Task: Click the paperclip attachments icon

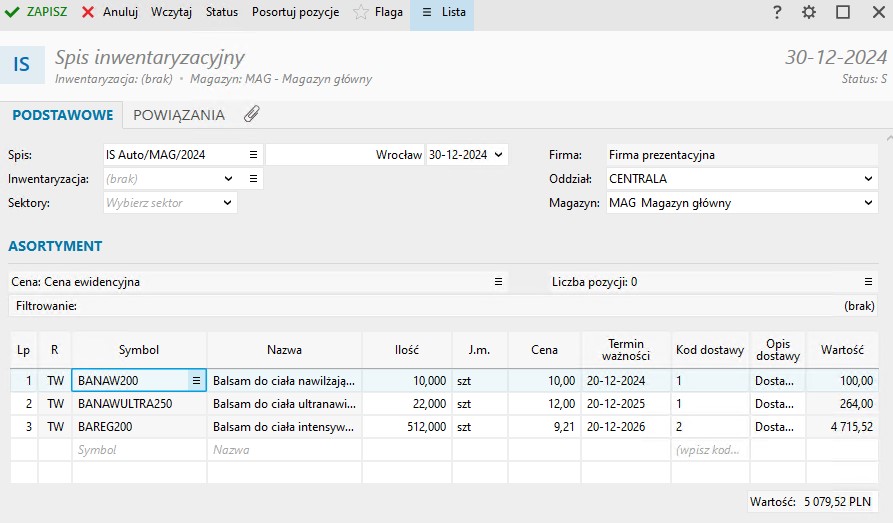Action: [252, 114]
